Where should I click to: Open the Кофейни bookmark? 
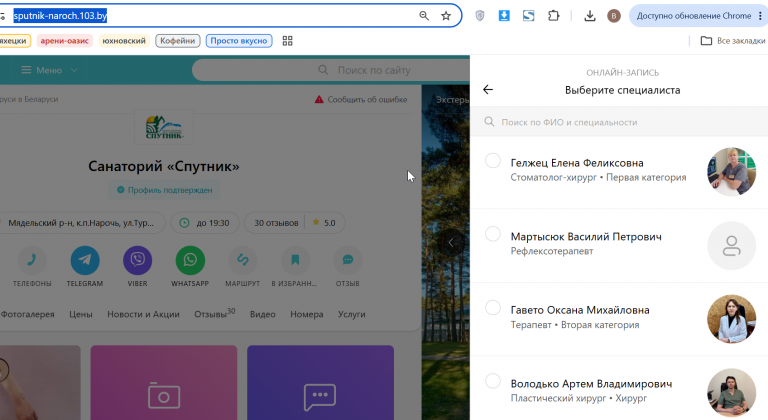[178, 41]
